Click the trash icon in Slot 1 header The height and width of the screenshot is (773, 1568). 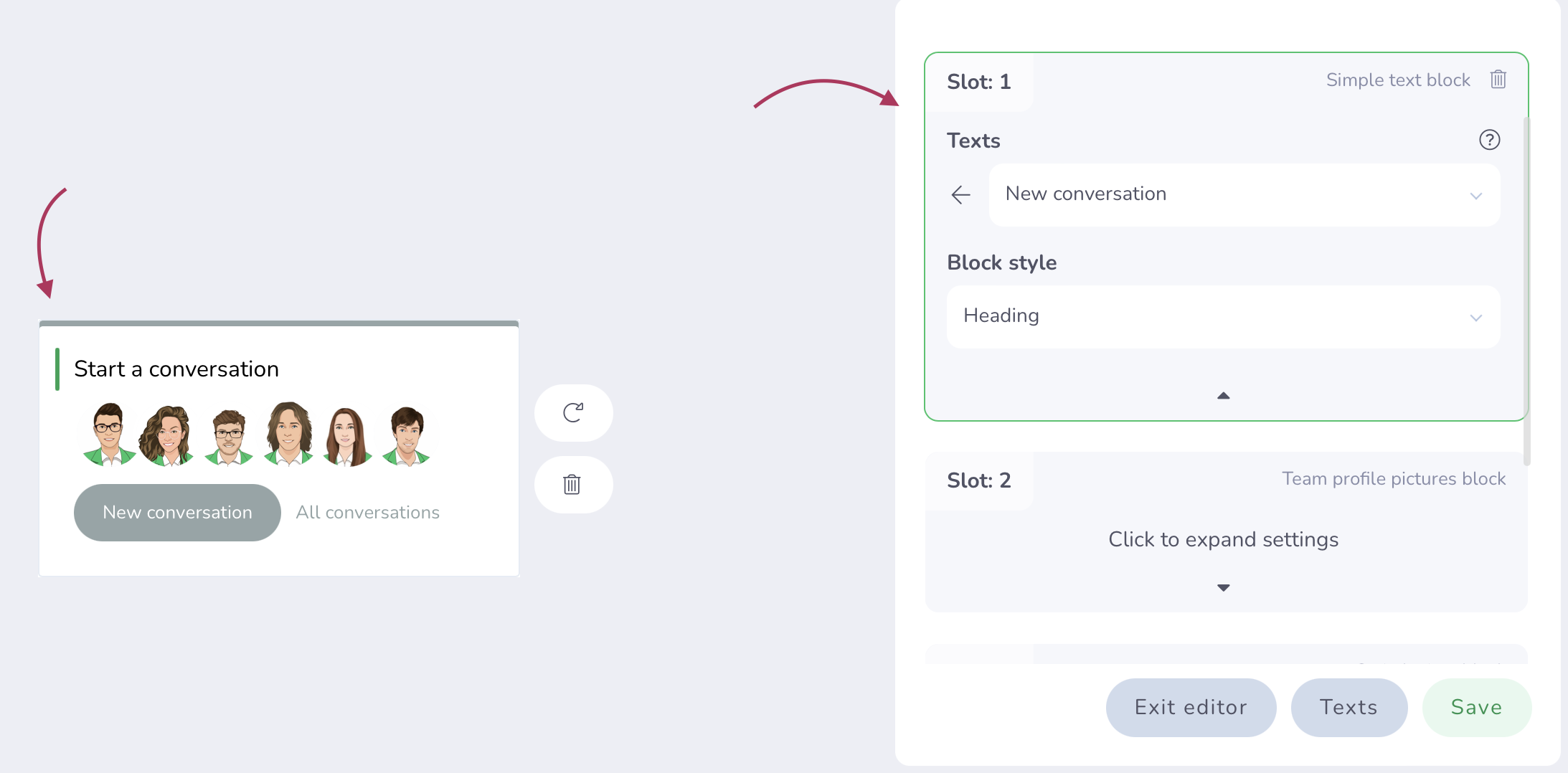click(x=1498, y=79)
